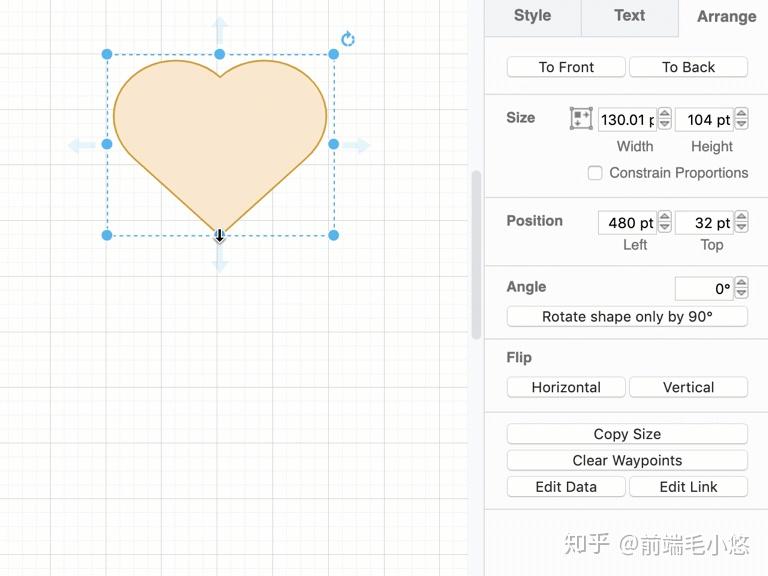Image resolution: width=768 pixels, height=576 pixels.
Task: Click the Left position input field
Action: (x=626, y=223)
